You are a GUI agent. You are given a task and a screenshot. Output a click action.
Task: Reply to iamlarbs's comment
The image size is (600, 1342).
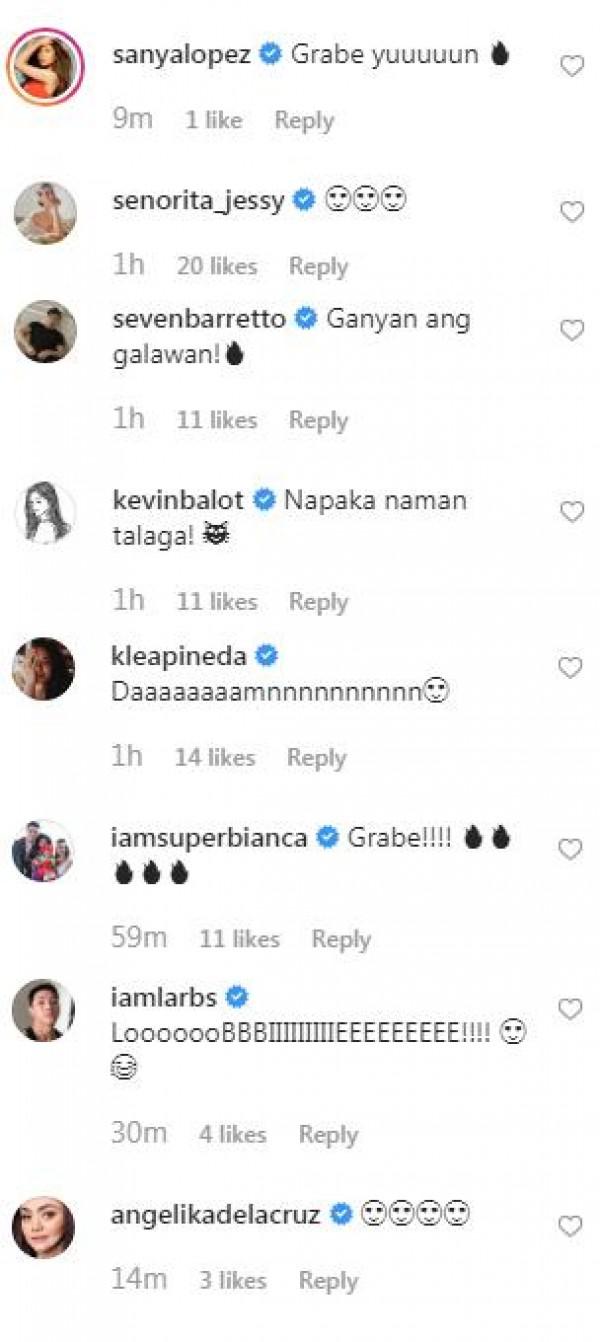328,1135
